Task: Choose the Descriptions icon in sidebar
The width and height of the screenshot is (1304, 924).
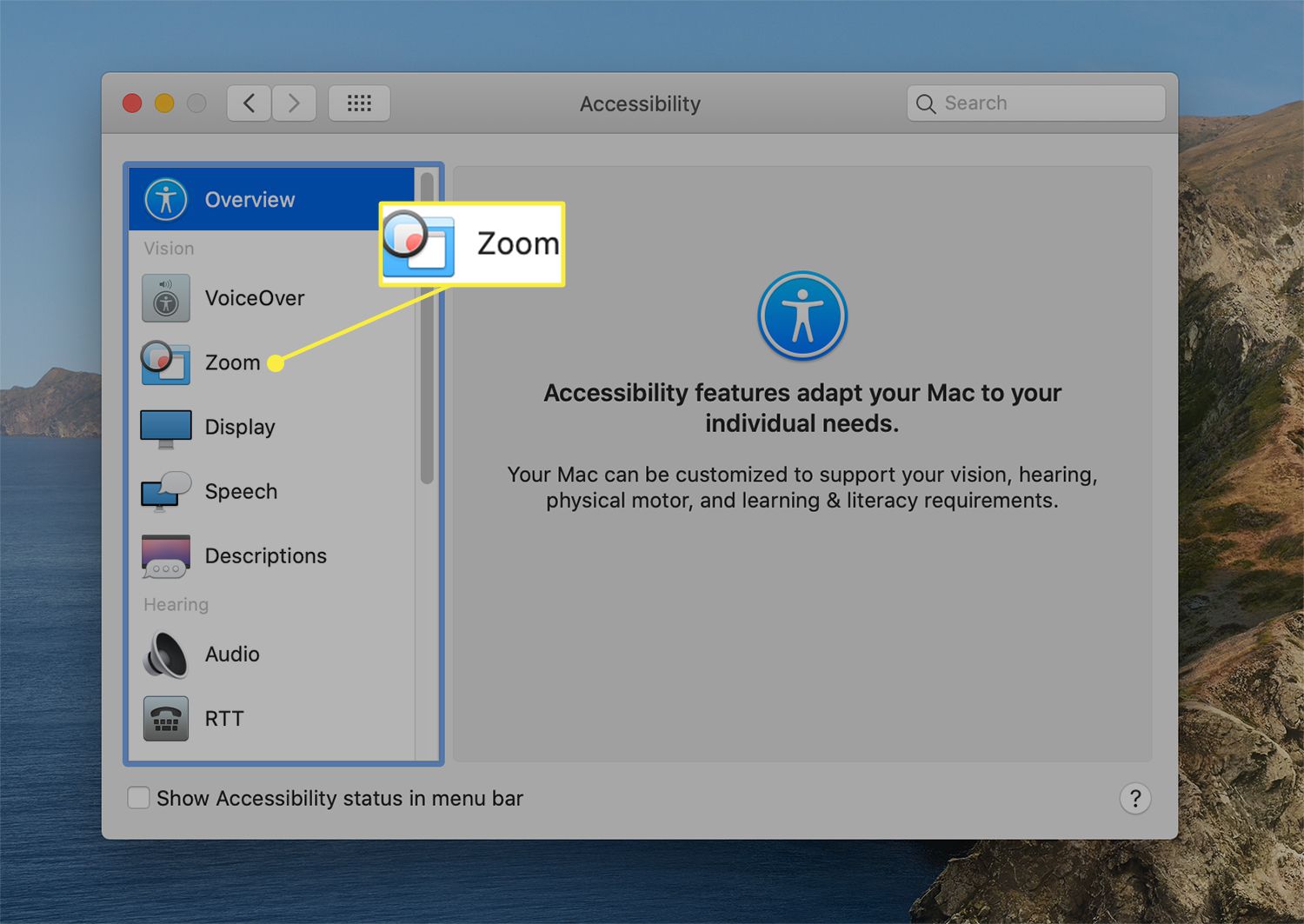Action: coord(165,556)
